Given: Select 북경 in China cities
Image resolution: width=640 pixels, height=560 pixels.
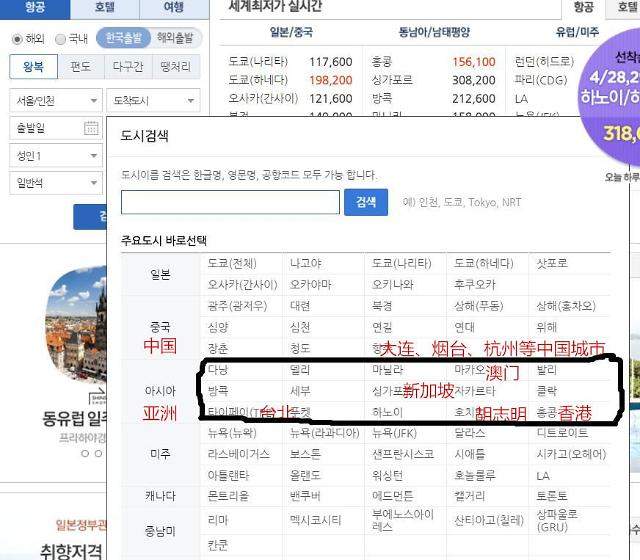Looking at the screenshot, I should point(382,306).
